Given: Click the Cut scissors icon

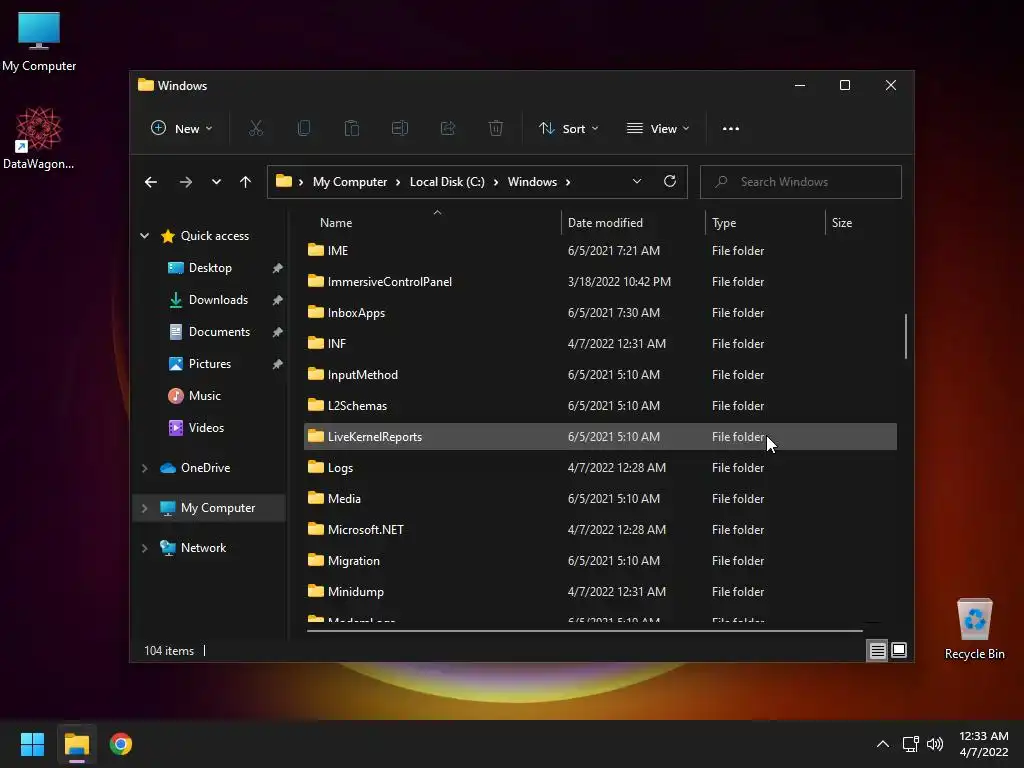Looking at the screenshot, I should pyautogui.click(x=255, y=129).
